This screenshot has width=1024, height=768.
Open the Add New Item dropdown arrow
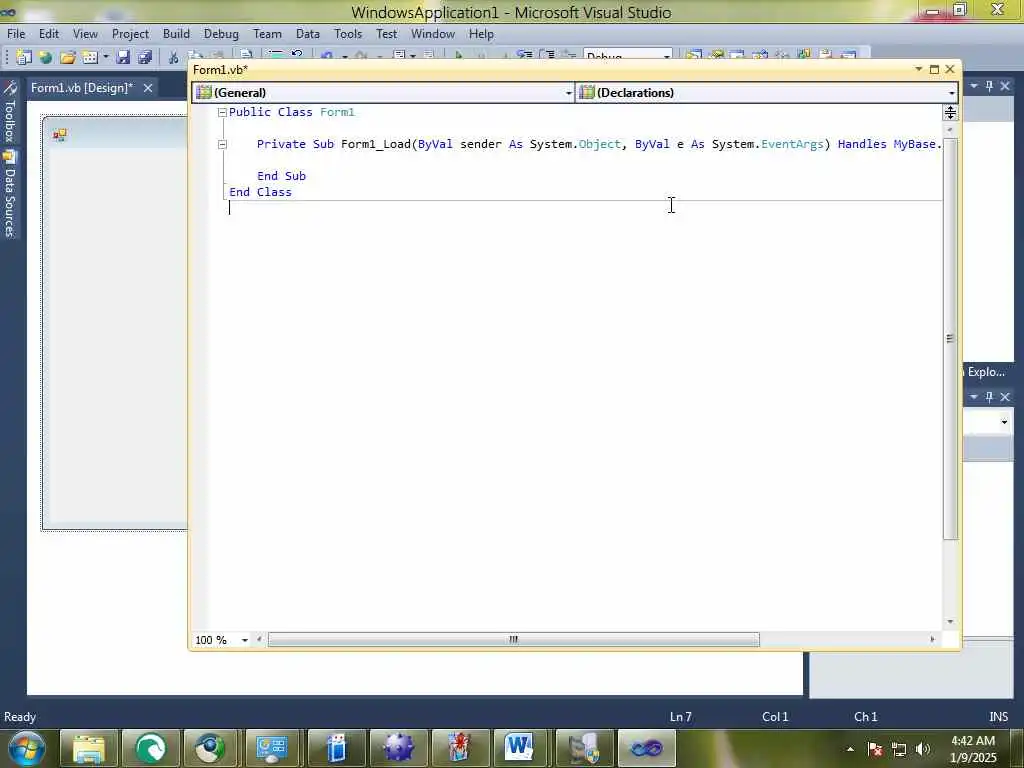click(106, 57)
